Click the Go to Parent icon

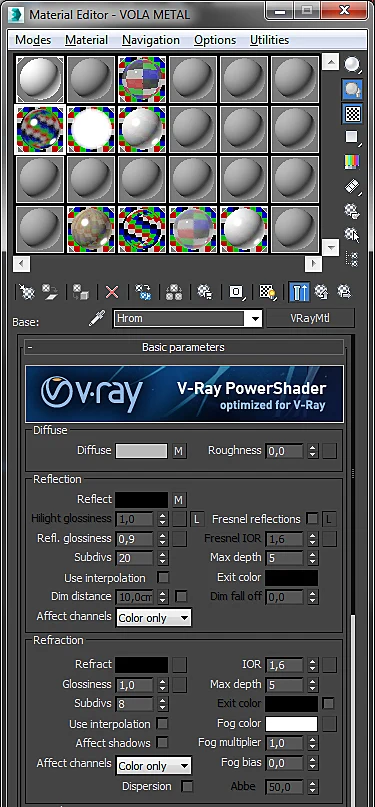[x=322, y=292]
